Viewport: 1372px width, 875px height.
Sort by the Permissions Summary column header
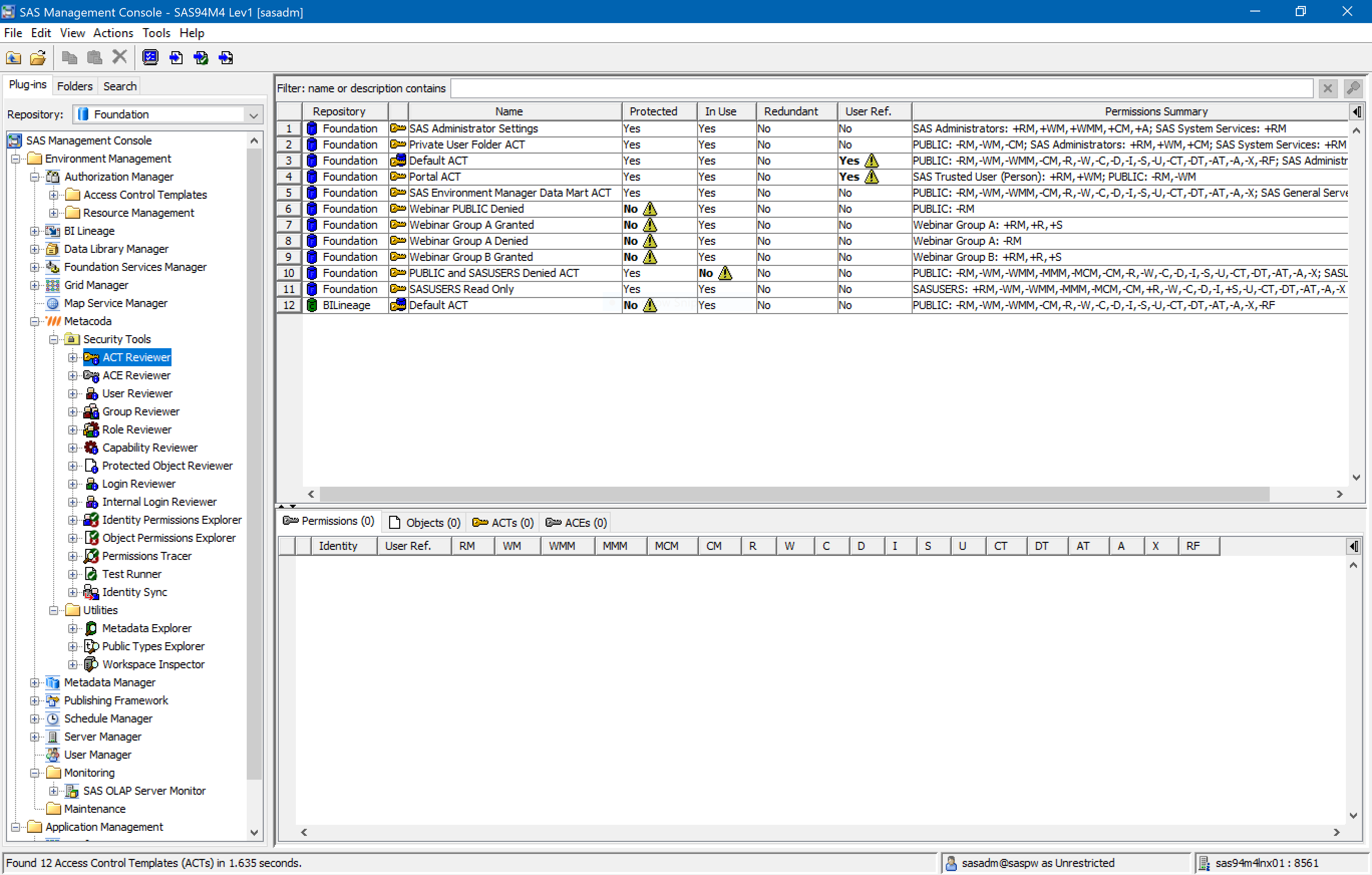tap(1130, 112)
